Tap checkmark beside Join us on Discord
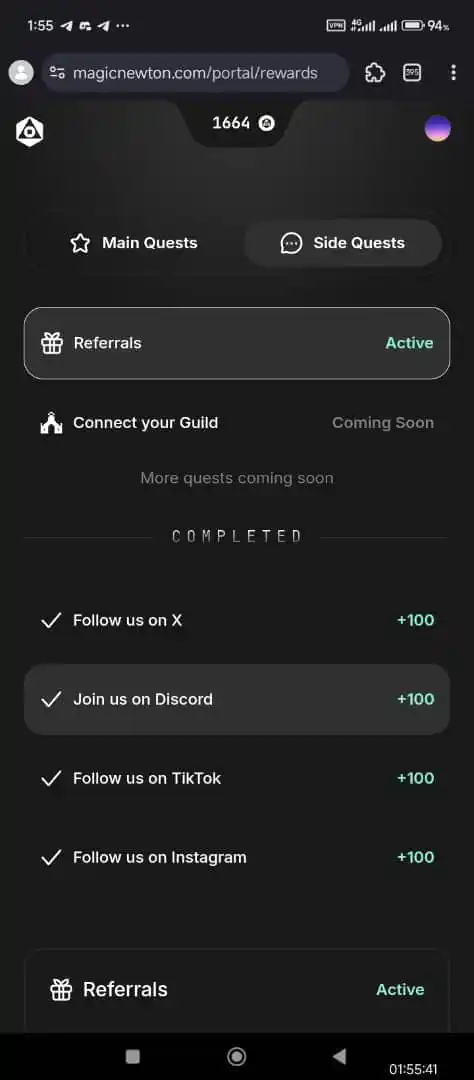 coord(51,700)
